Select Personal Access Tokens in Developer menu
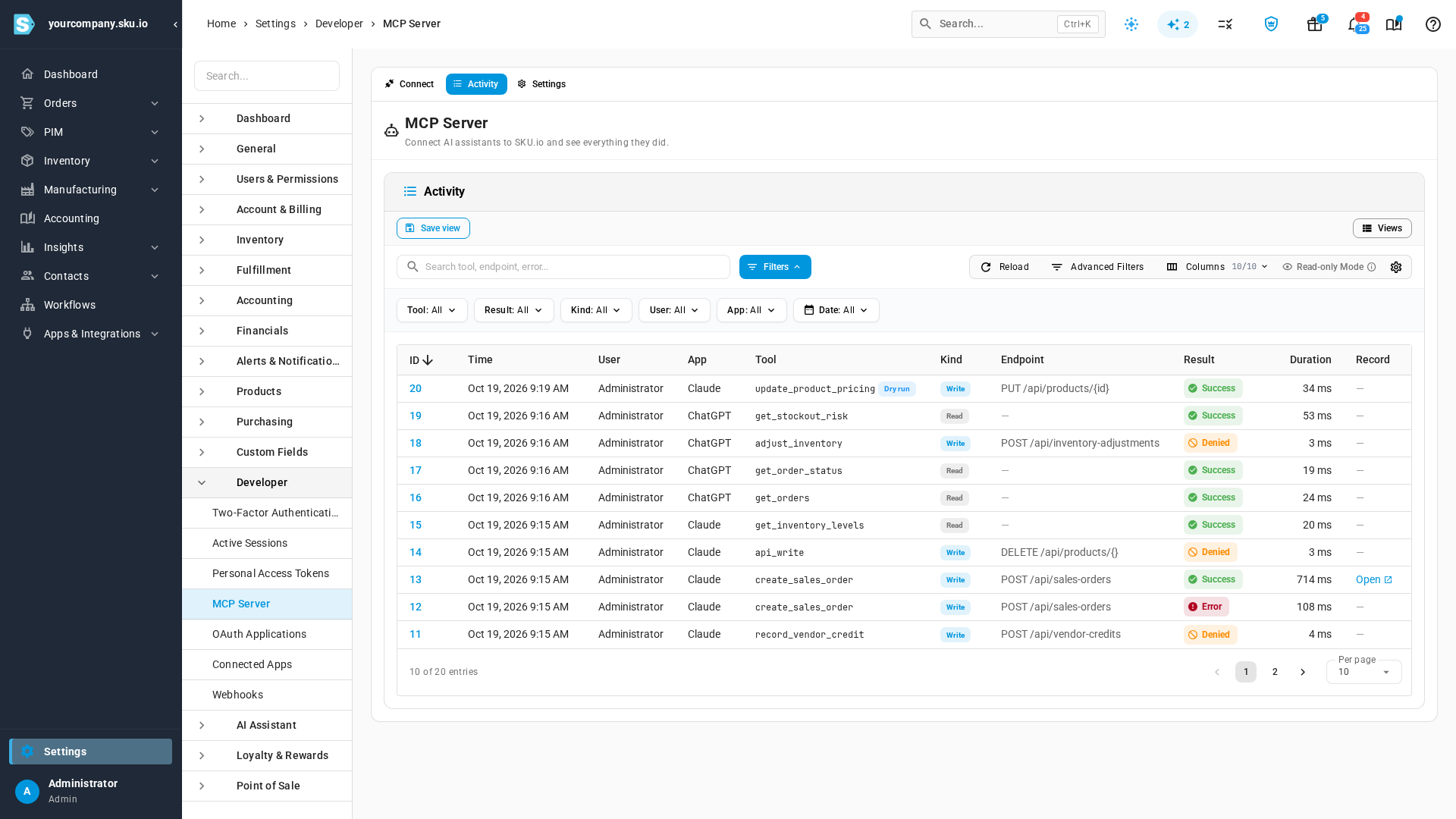This screenshot has width=1456, height=819. (x=267, y=574)
